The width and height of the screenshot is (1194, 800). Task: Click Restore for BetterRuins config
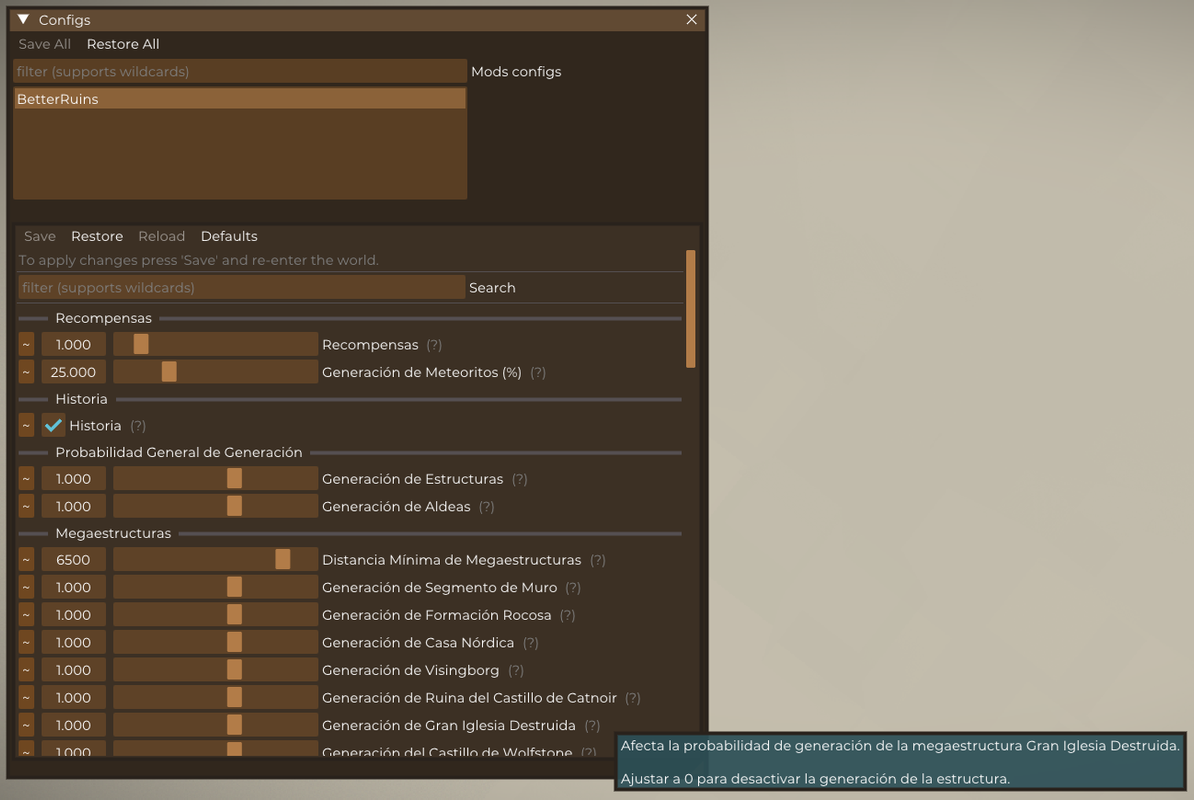[x=97, y=236]
